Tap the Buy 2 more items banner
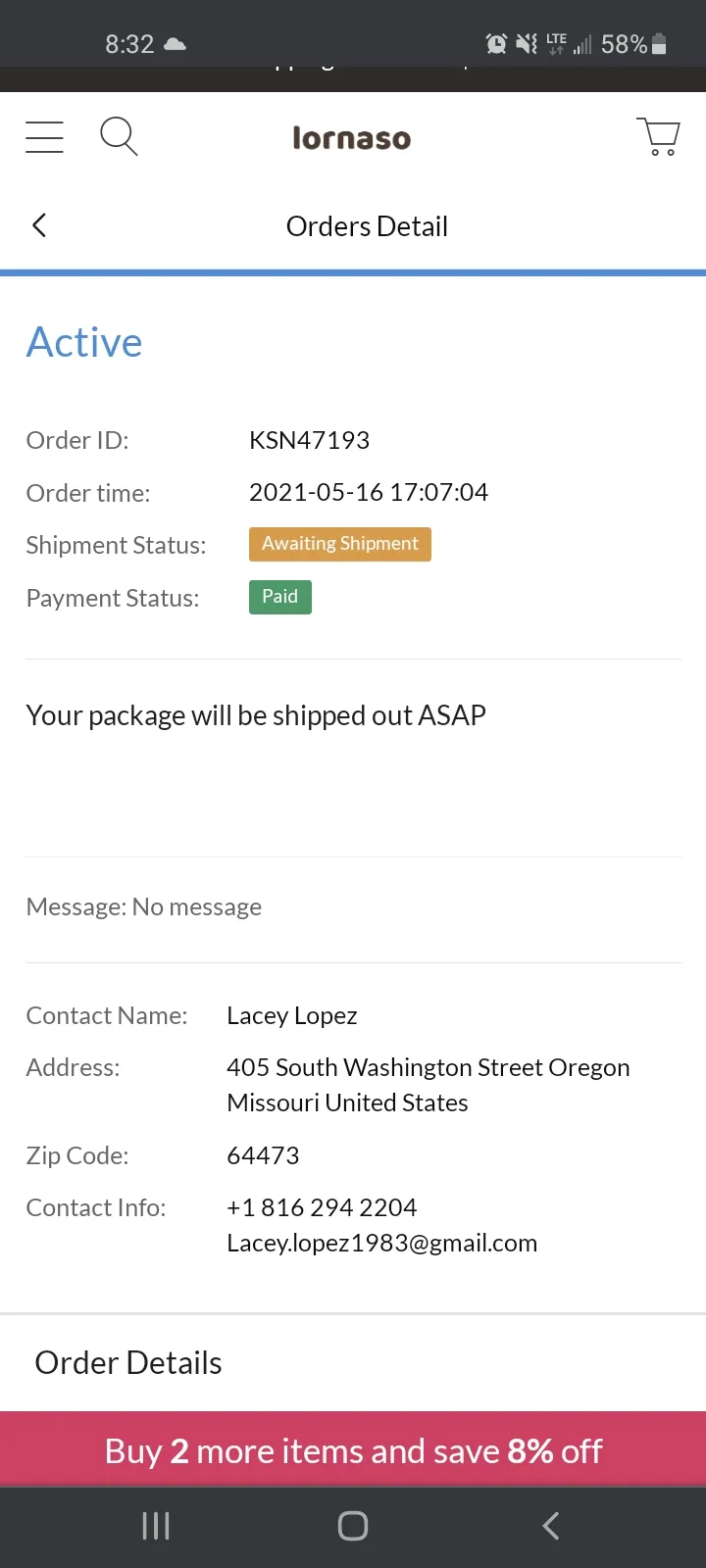 coord(353,1450)
